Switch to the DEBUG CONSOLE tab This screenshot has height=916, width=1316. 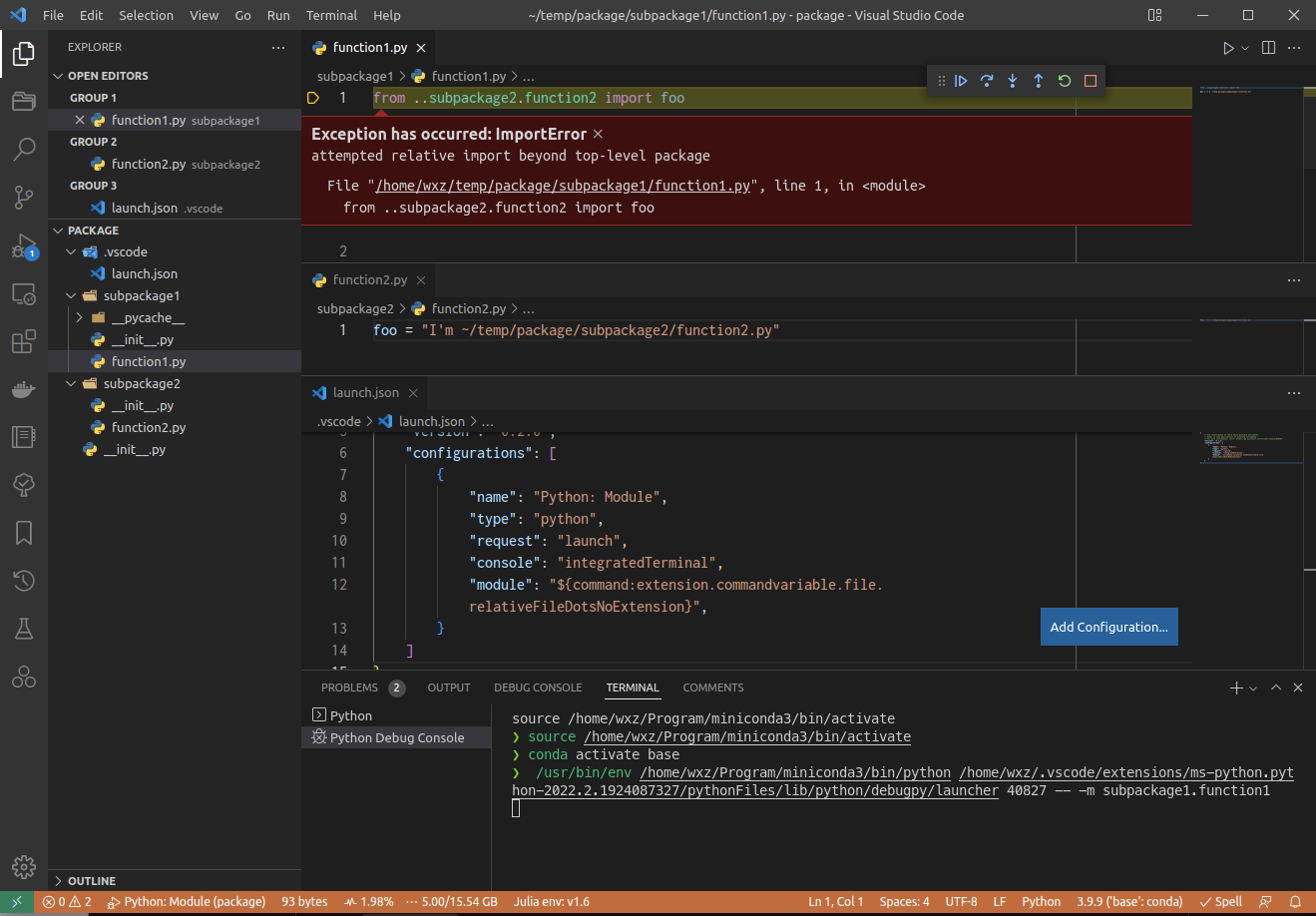[538, 687]
